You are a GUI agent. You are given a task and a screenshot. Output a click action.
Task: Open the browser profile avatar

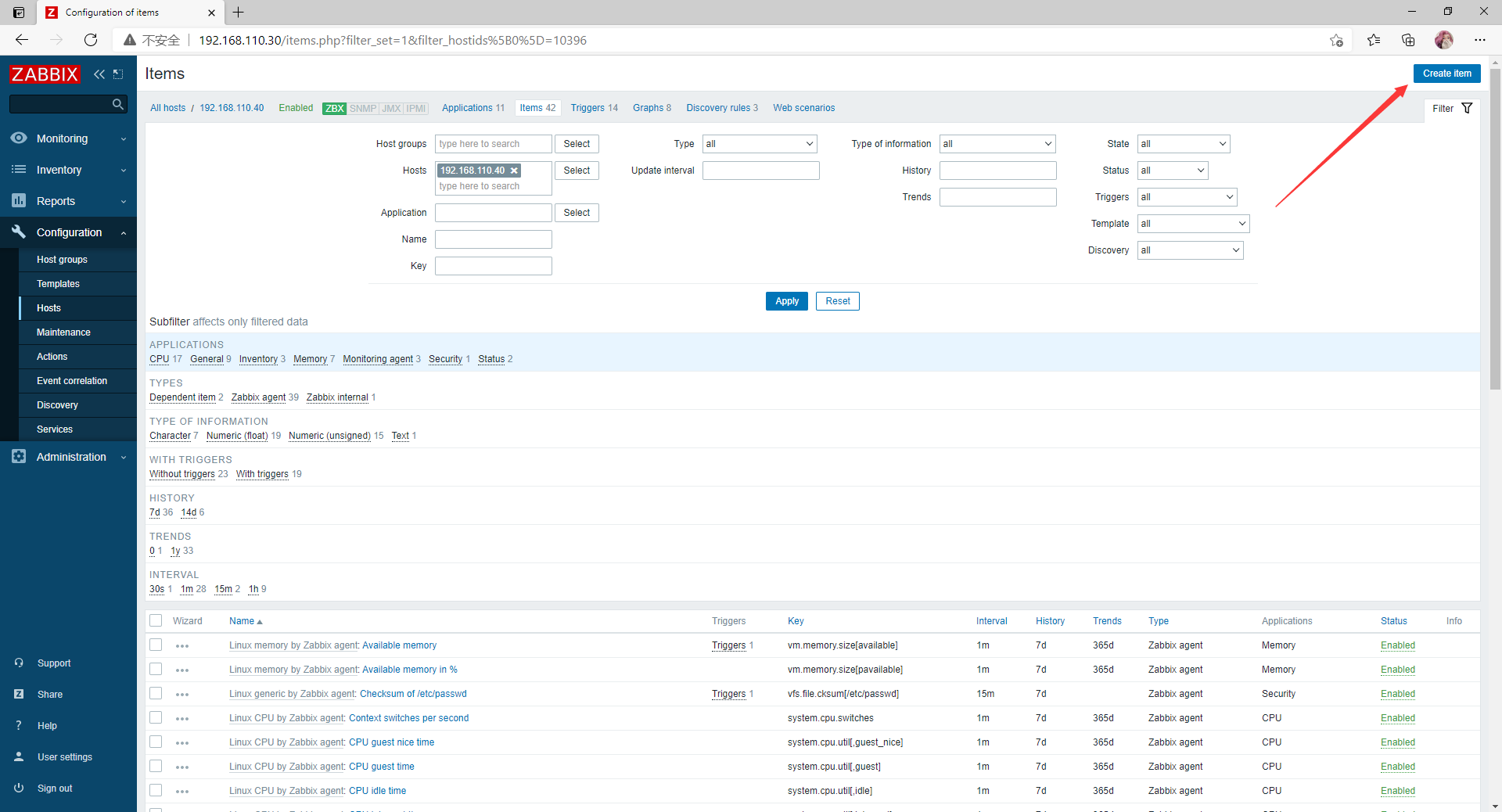1444,40
